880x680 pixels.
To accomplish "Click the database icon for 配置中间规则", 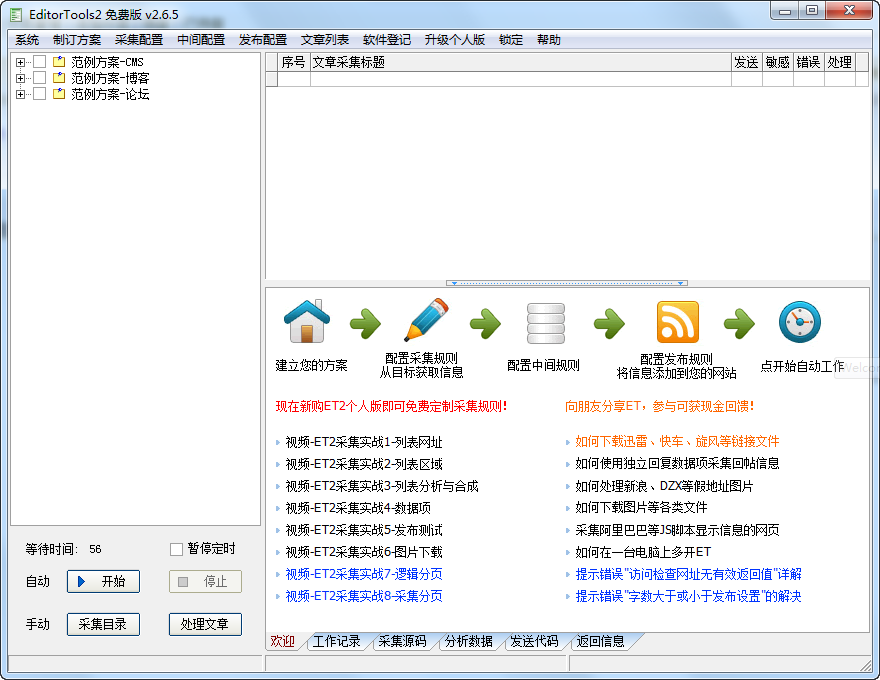I will click(546, 323).
